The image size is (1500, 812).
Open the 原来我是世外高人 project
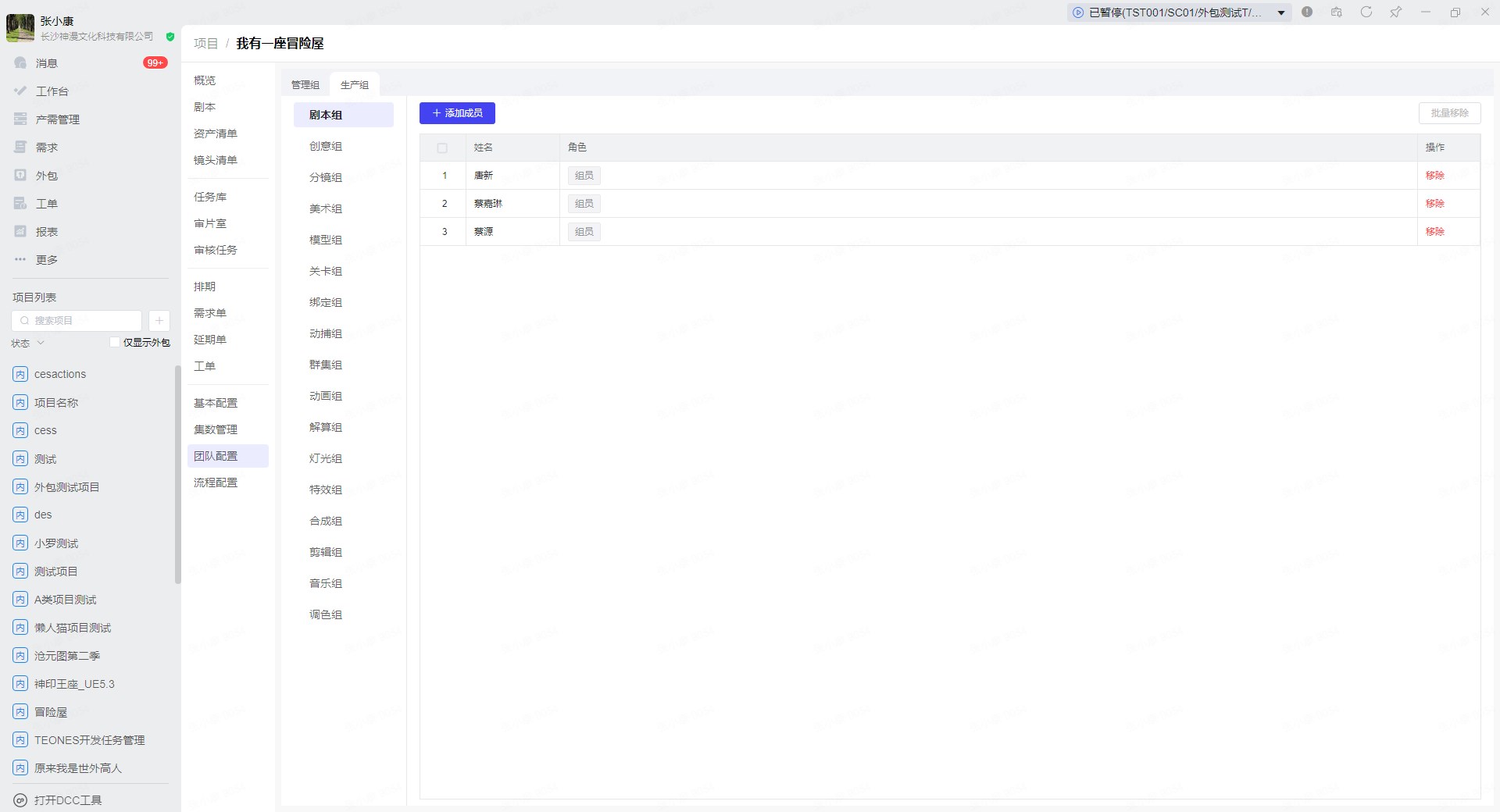(x=78, y=768)
